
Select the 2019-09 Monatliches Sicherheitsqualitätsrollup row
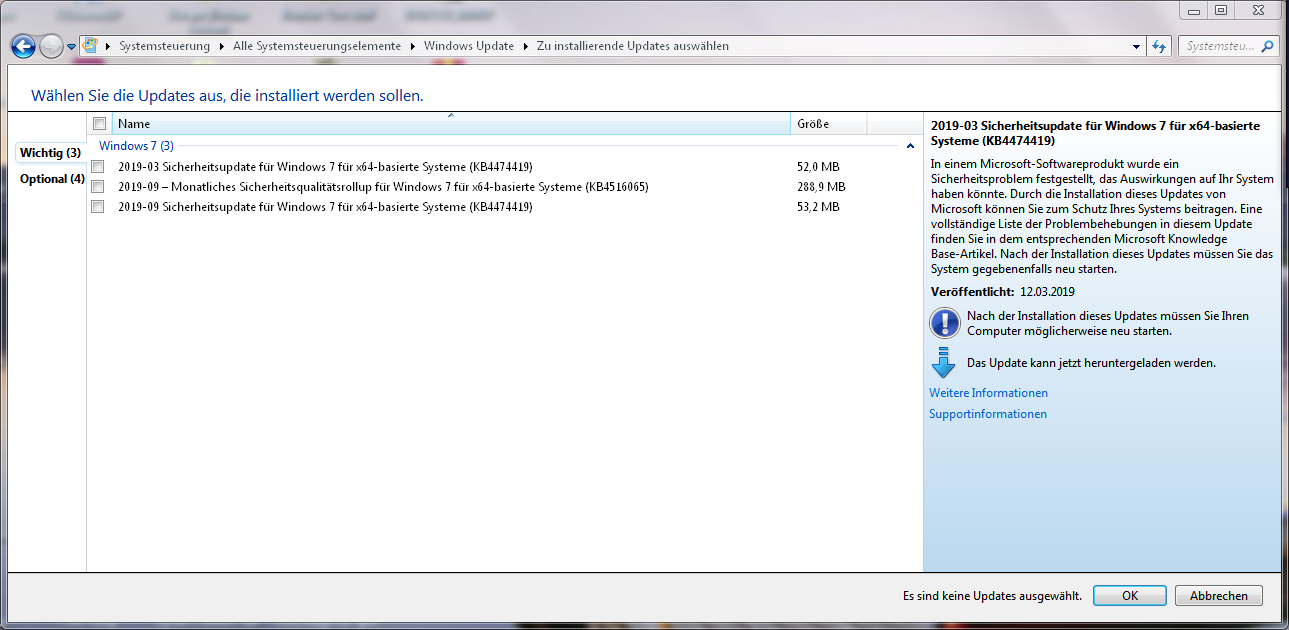pyautogui.click(x=383, y=187)
